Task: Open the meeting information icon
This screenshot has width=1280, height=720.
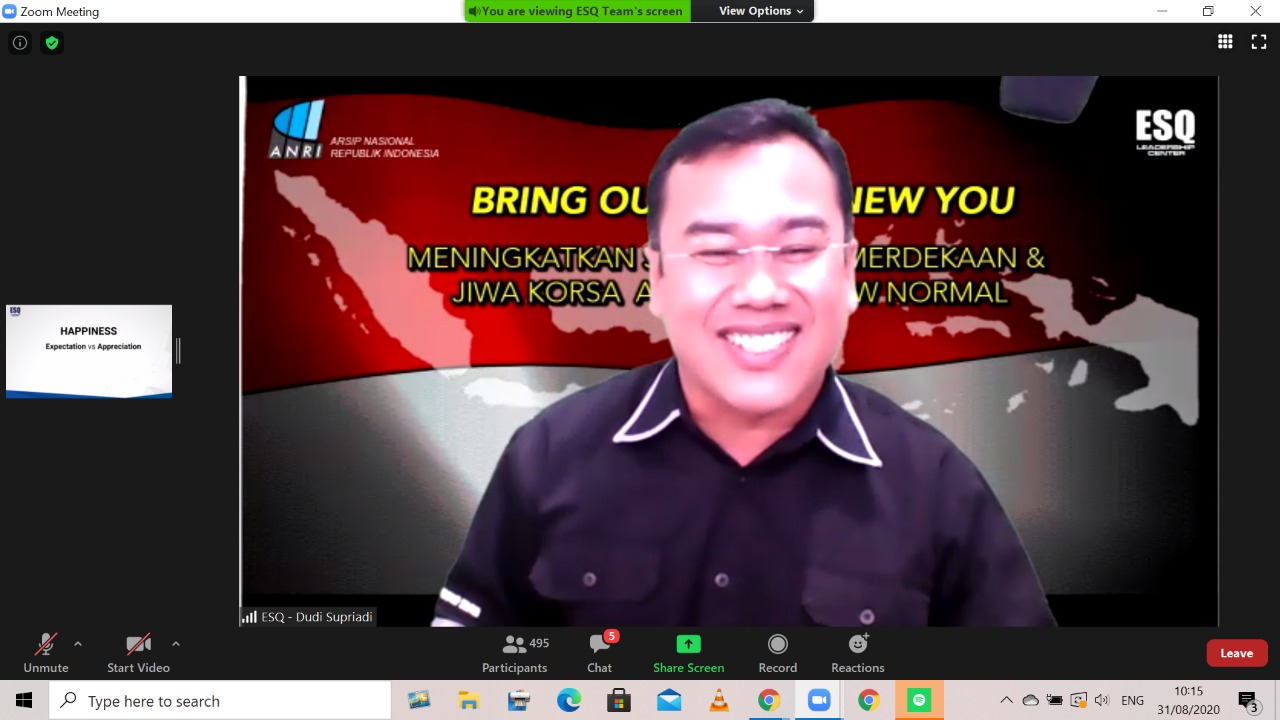Action: [19, 43]
